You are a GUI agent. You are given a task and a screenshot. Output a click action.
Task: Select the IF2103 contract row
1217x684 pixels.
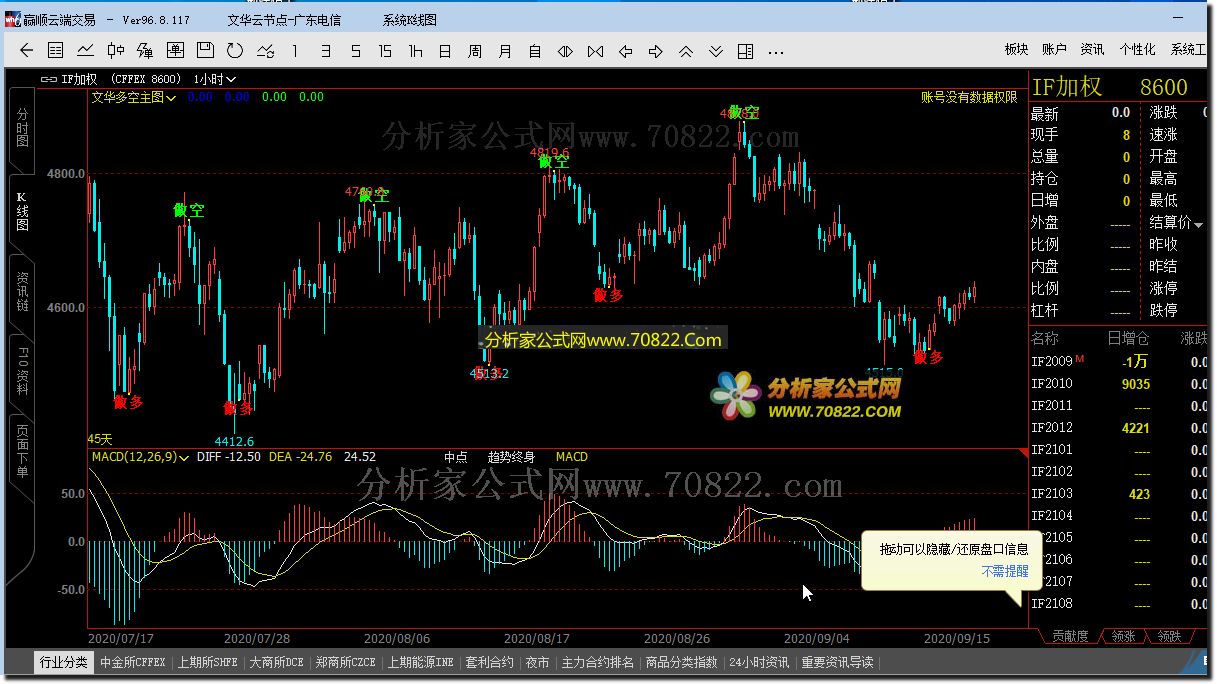click(x=1121, y=494)
